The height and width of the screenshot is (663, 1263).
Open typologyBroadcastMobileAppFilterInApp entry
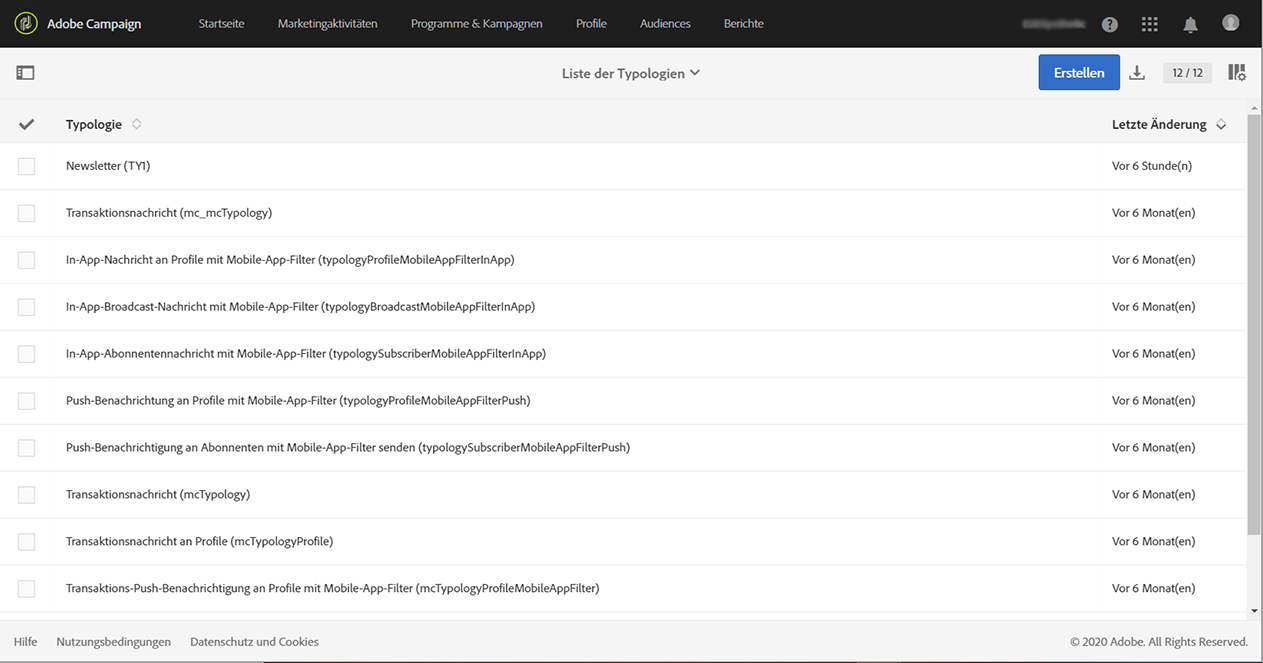(300, 307)
